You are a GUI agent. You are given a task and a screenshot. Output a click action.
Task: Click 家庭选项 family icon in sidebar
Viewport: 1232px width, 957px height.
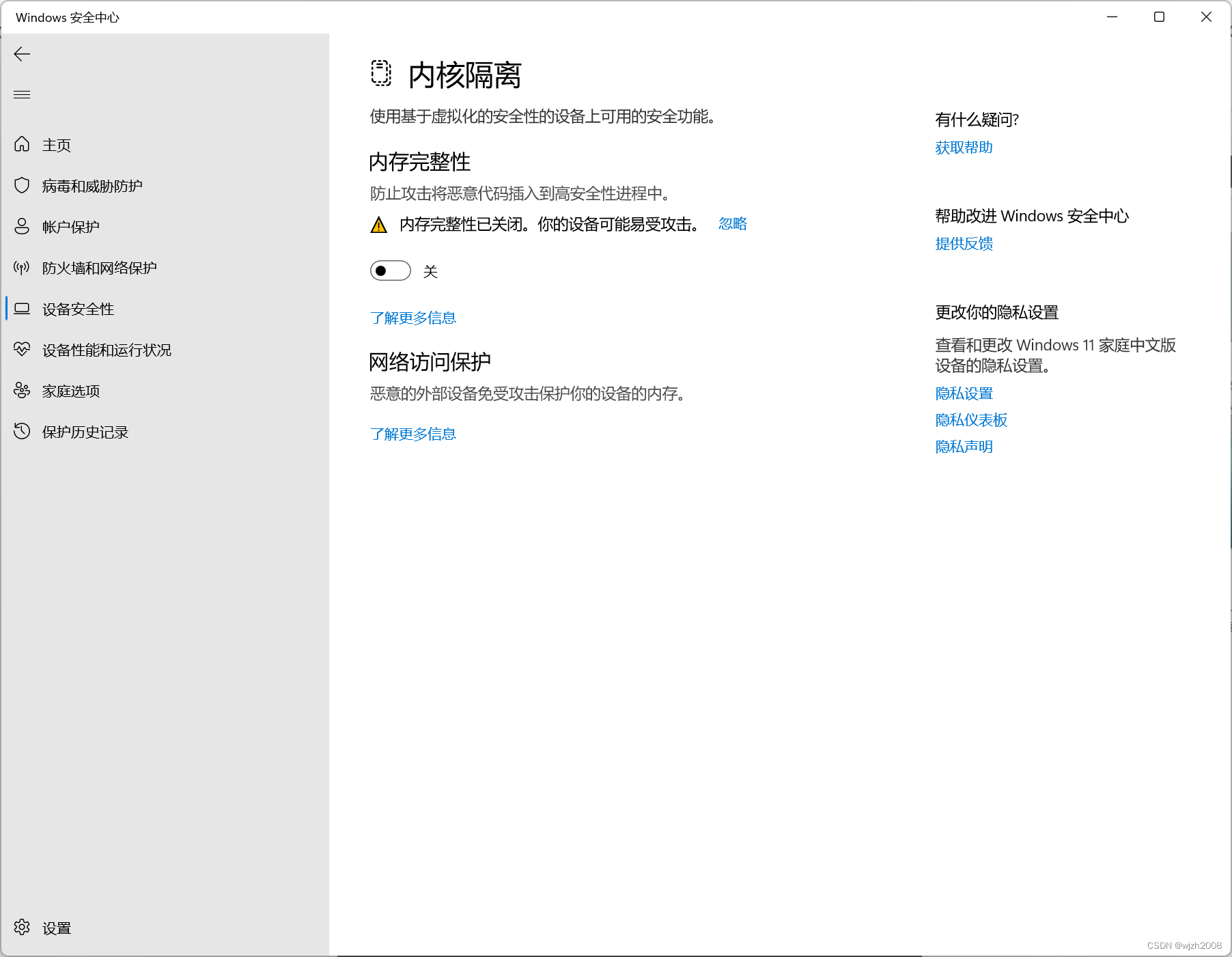tap(21, 390)
